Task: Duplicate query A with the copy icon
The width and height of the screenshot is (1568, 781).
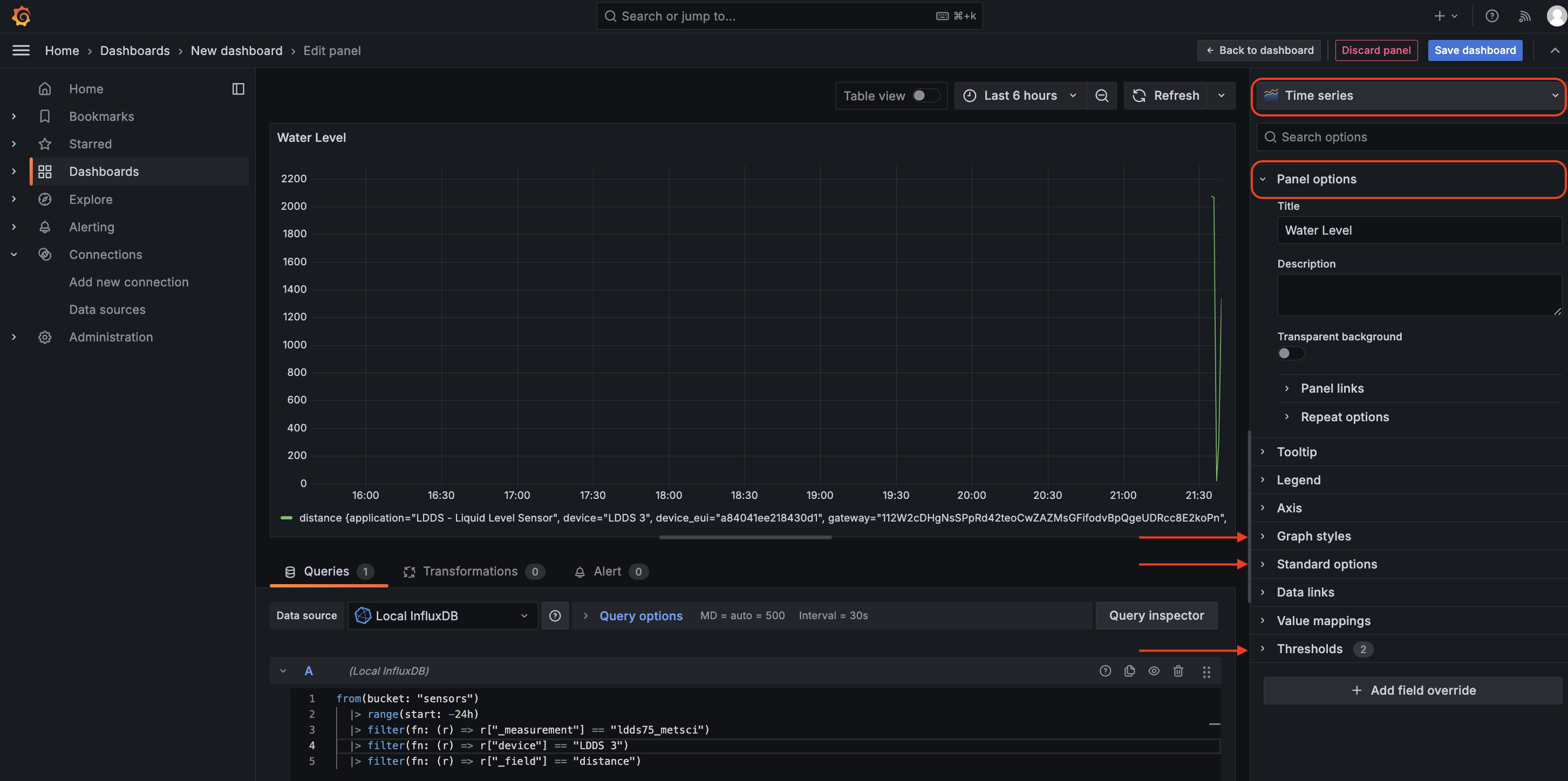Action: click(x=1130, y=671)
